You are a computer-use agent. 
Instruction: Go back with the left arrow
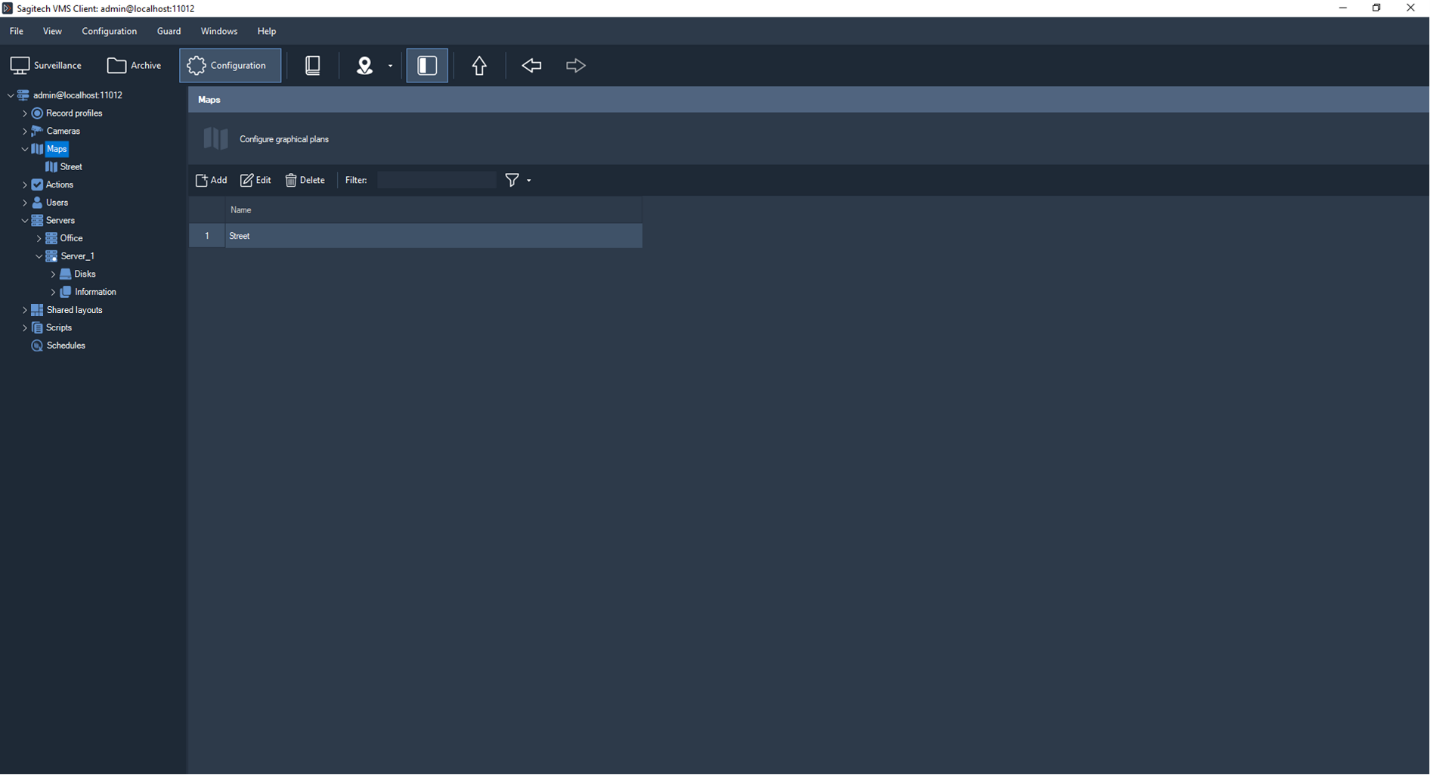[x=531, y=66]
